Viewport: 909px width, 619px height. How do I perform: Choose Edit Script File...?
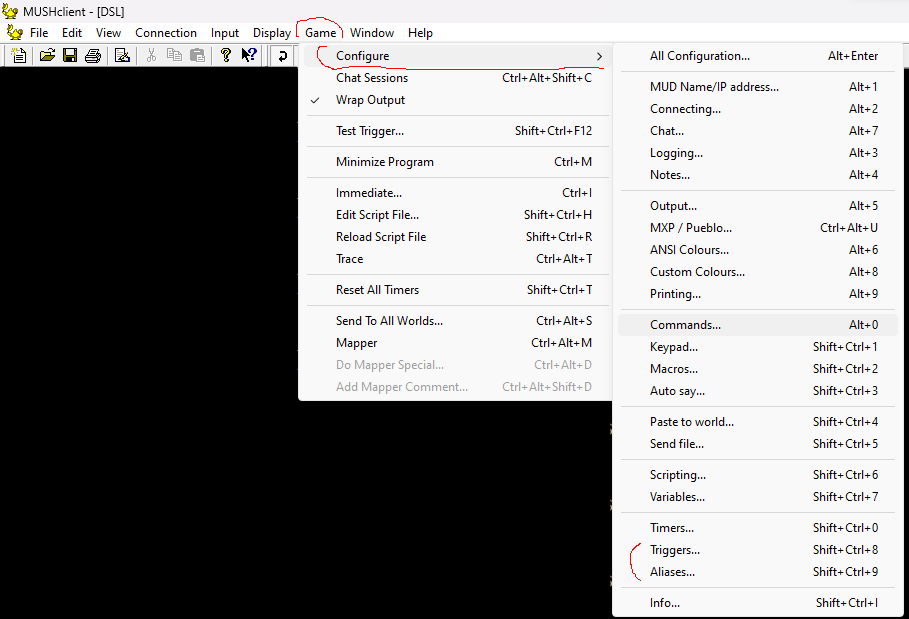coord(457,215)
